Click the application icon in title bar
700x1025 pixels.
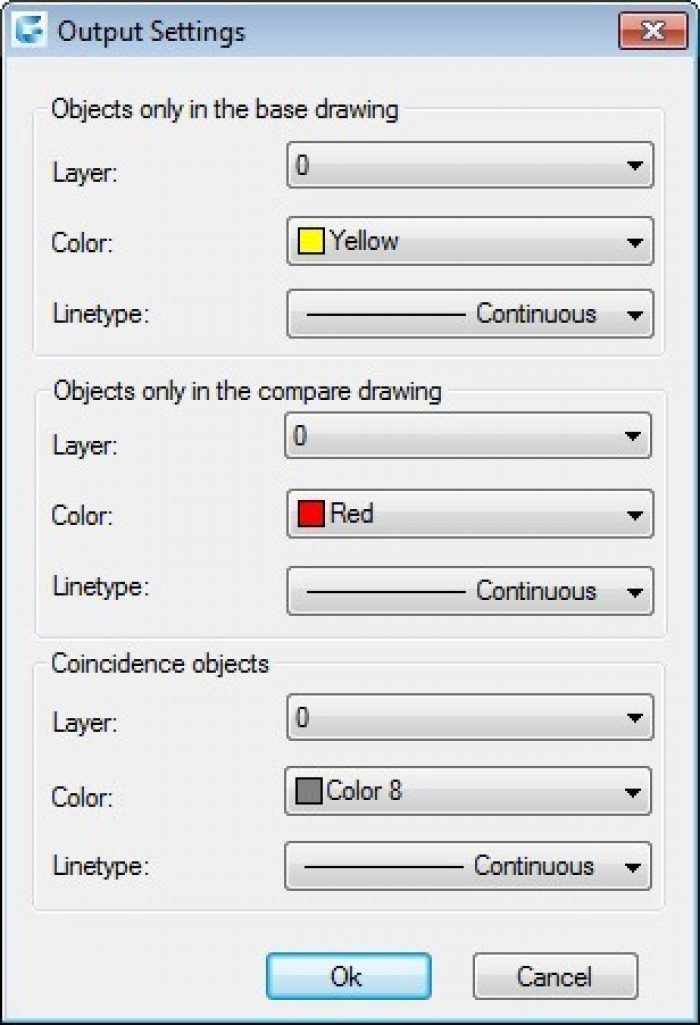(32, 30)
